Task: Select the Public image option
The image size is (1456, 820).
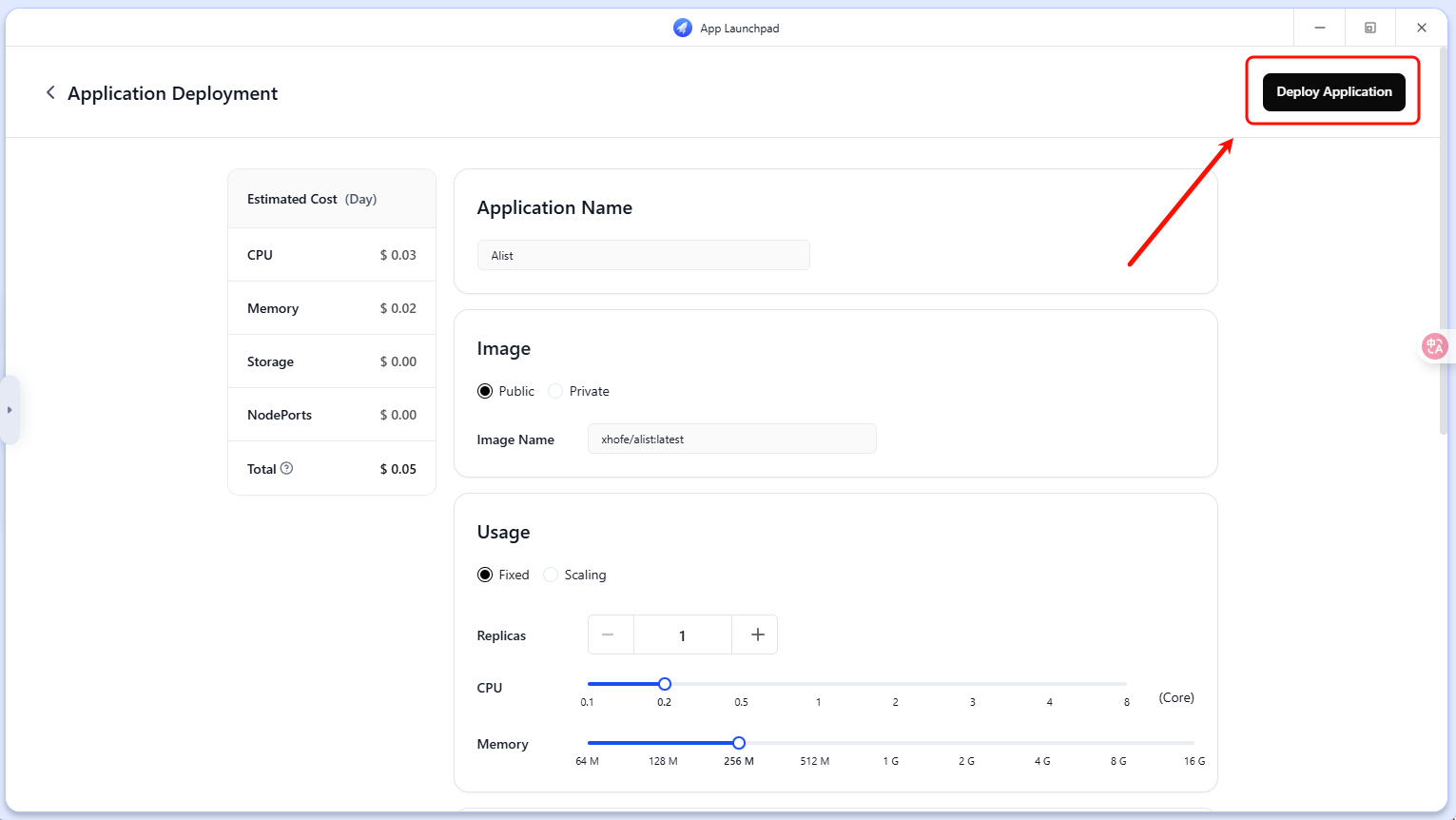Action: pos(485,391)
